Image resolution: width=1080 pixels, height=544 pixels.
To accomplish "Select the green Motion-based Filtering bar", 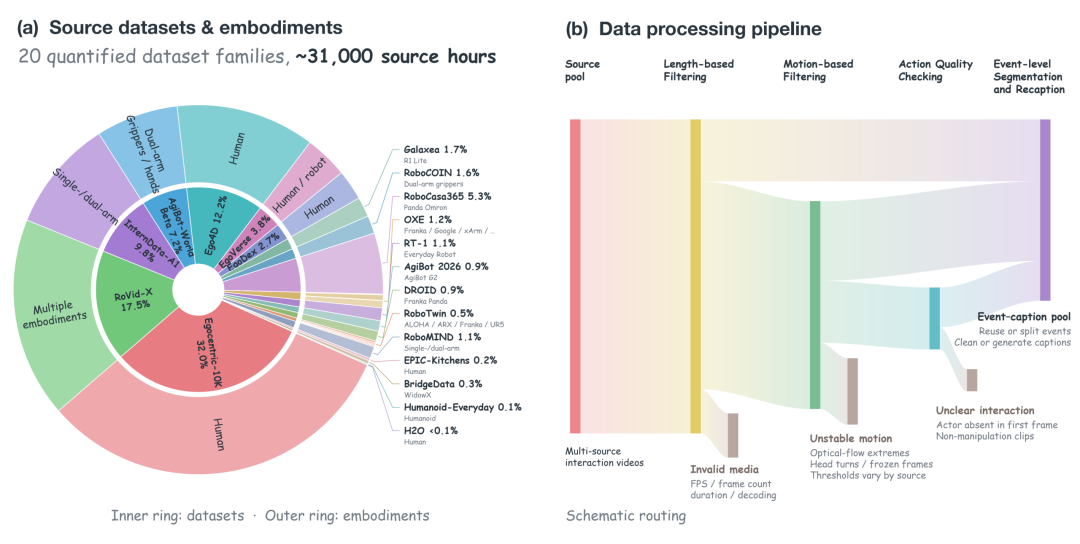I will coord(815,305).
